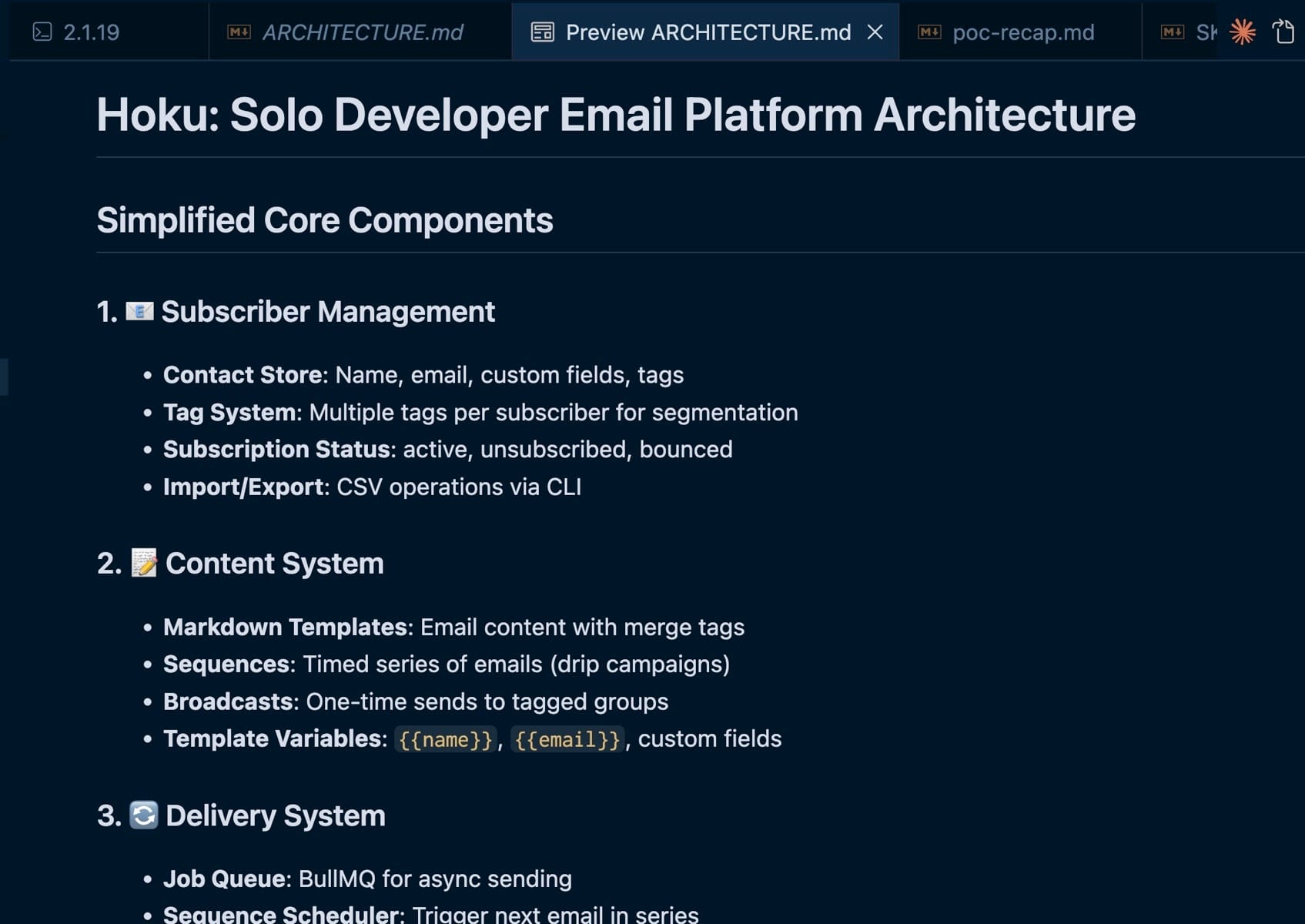This screenshot has width=1305, height=924.
Task: Click the Simplified Core Components heading
Action: [x=324, y=220]
